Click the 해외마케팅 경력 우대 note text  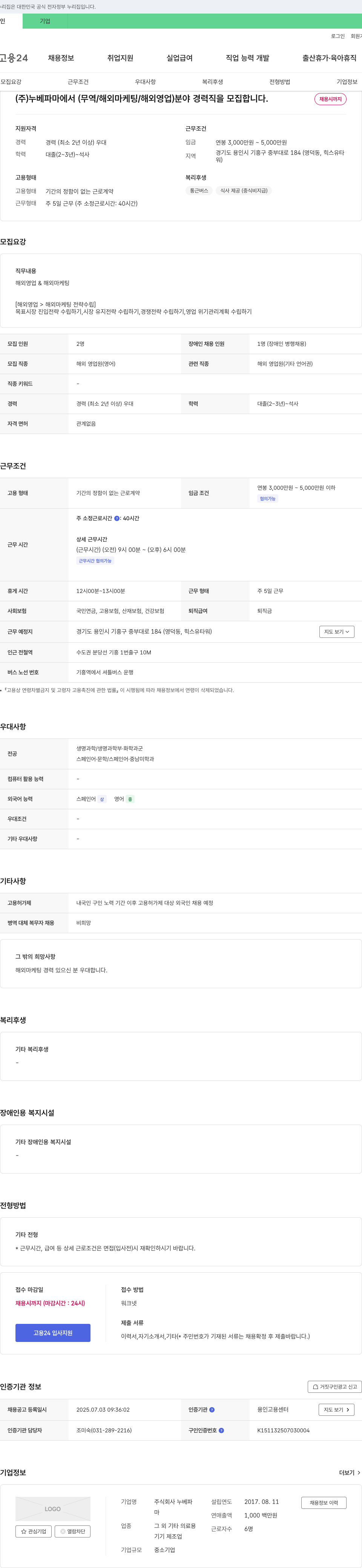point(61,970)
